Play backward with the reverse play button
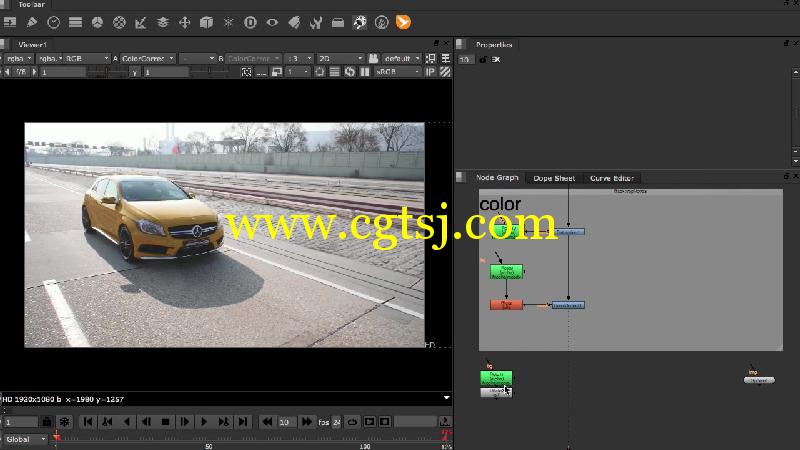 pyautogui.click(x=127, y=422)
